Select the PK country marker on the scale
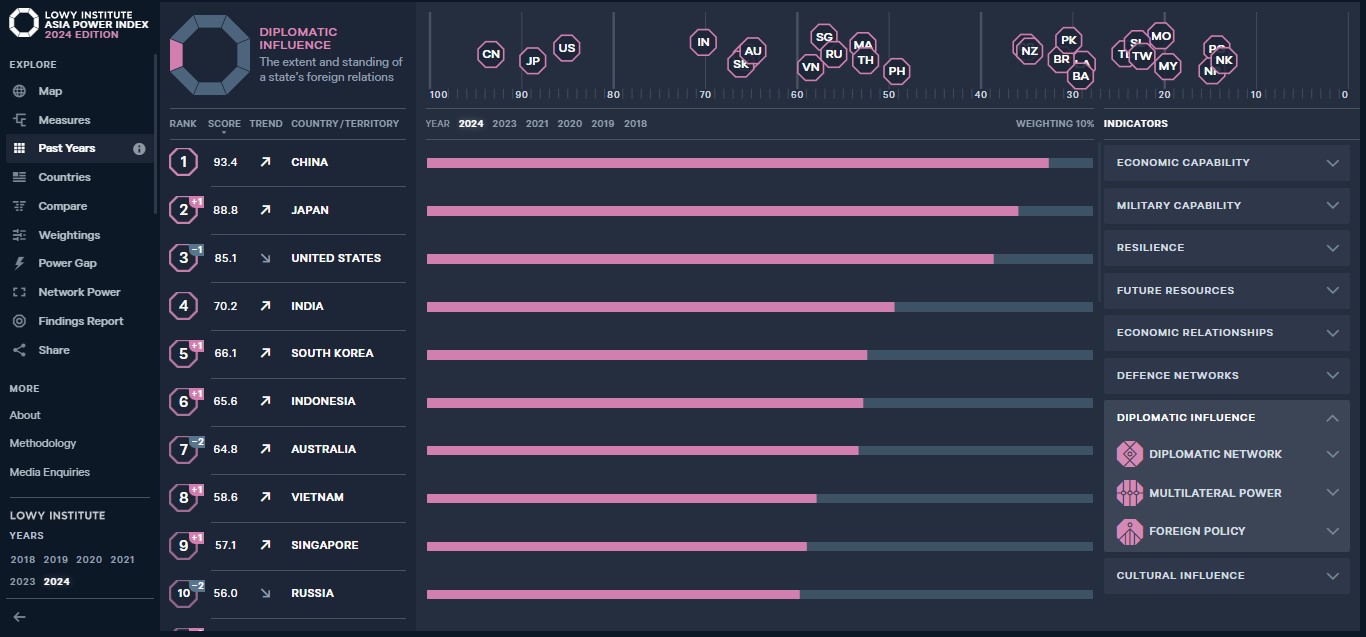This screenshot has width=1366, height=637. [x=1069, y=41]
